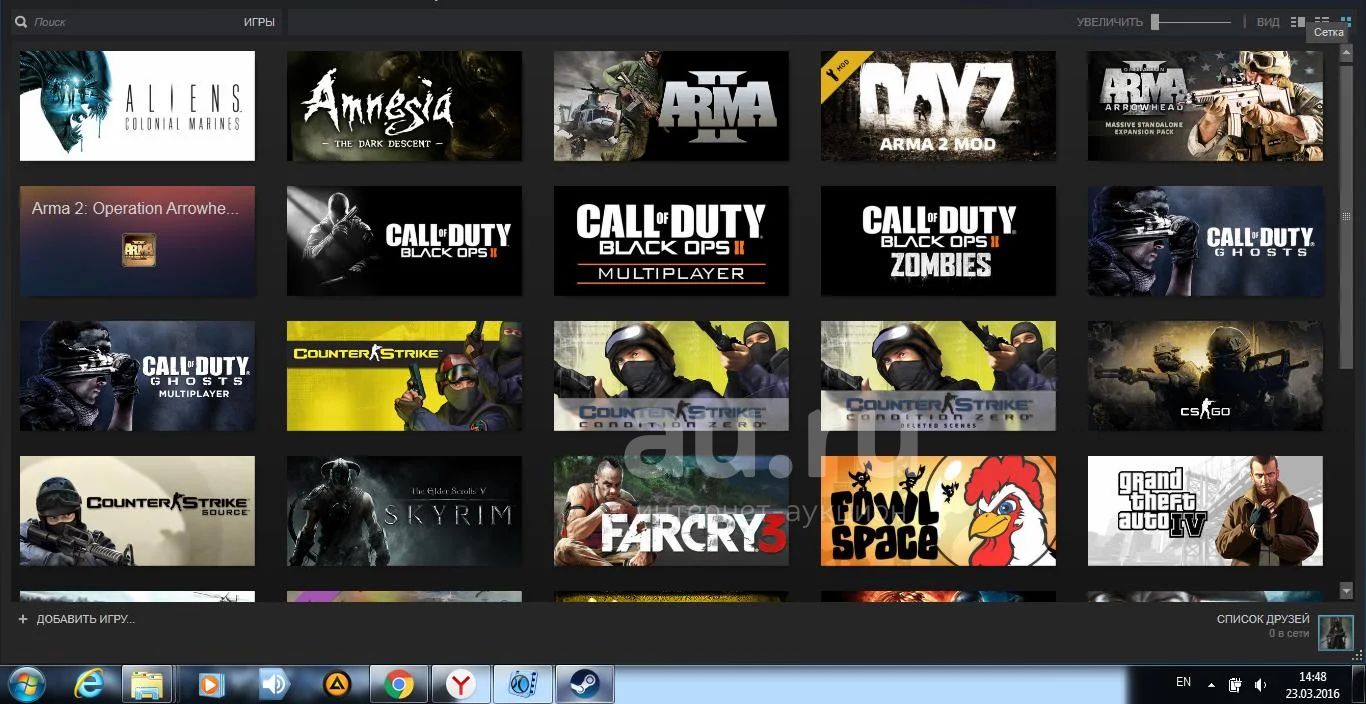Image resolution: width=1366 pixels, height=704 pixels.
Task: Open Windows Explorer from the taskbar
Action: pyautogui.click(x=147, y=685)
